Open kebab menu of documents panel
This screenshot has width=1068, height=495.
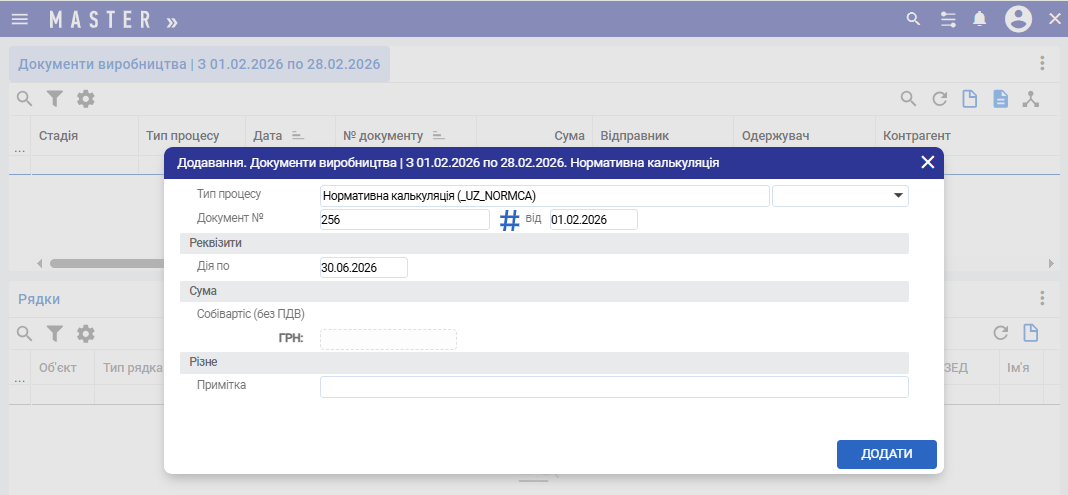[x=1042, y=63]
